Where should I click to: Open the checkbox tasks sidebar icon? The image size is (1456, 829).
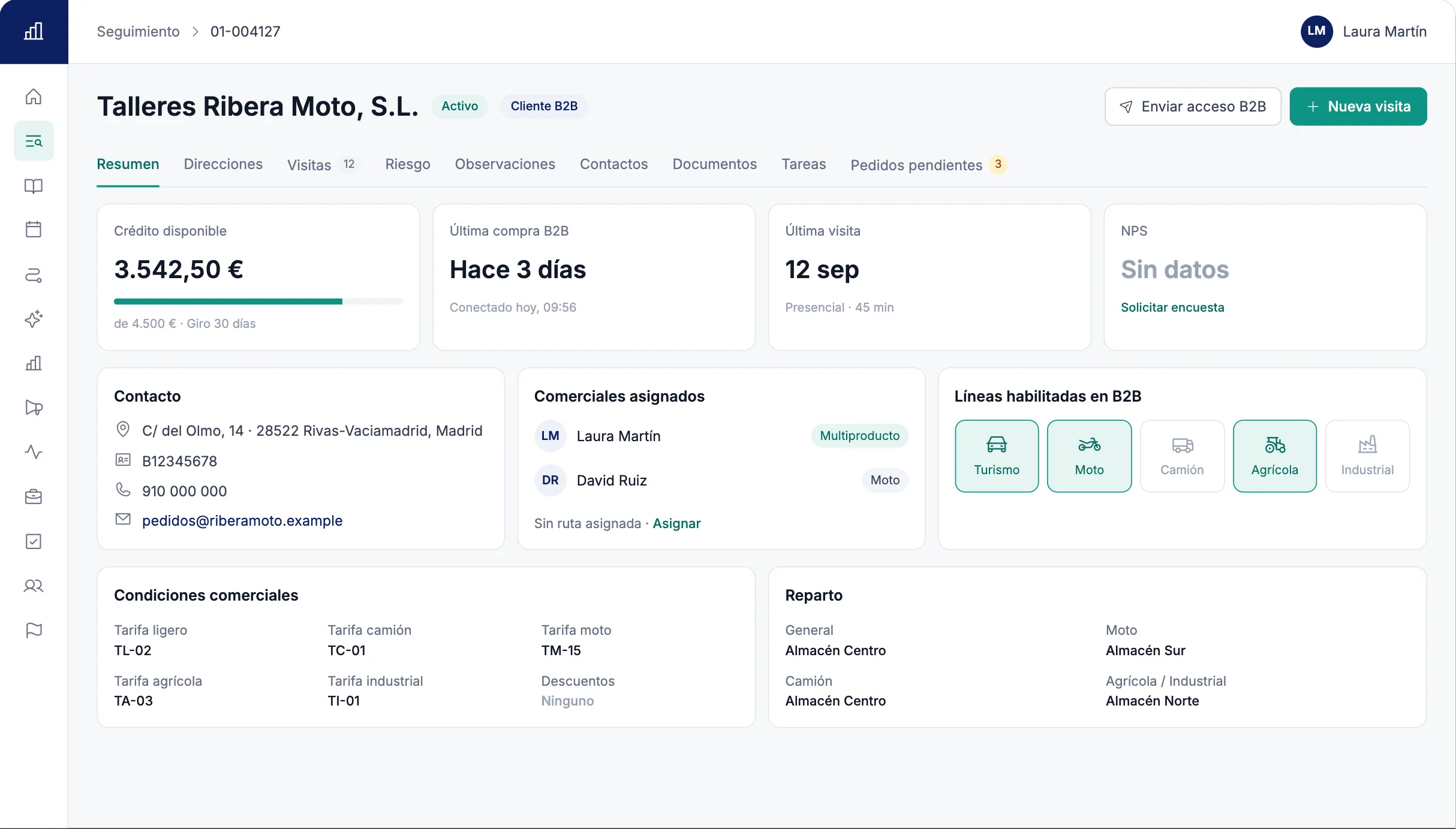coord(34,541)
